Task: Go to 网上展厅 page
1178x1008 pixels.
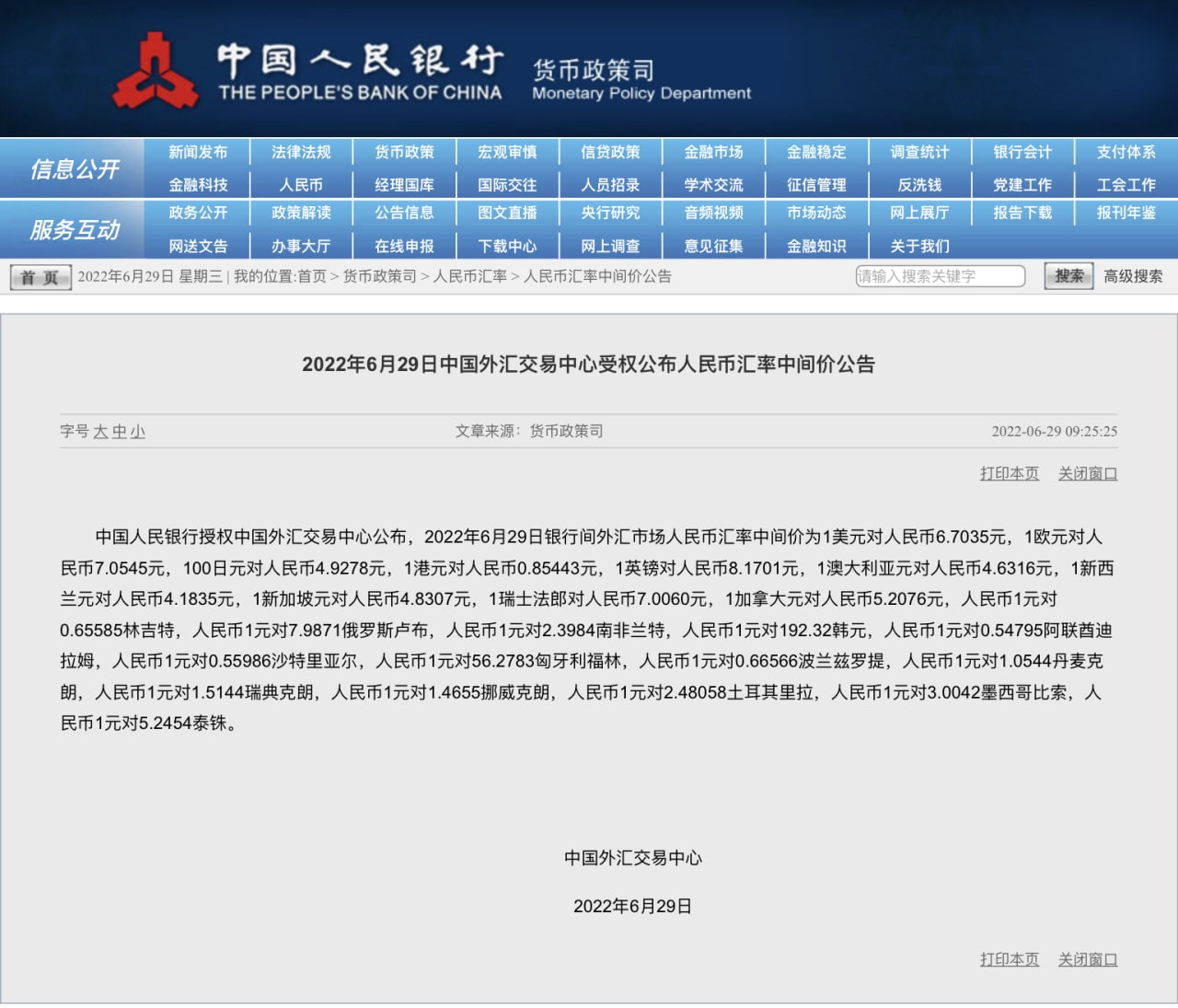Action: (919, 213)
